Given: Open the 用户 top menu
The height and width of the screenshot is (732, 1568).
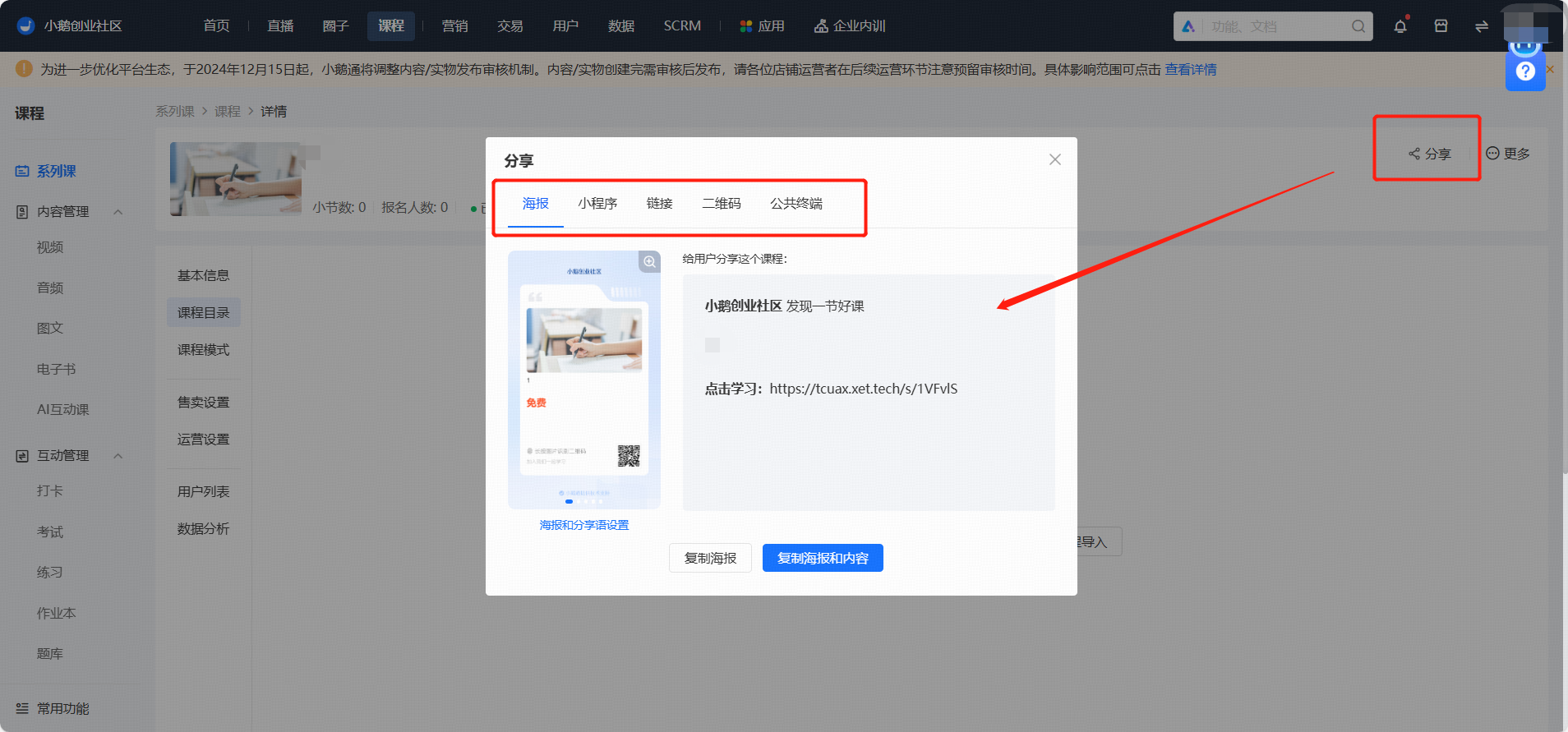Looking at the screenshot, I should point(565,26).
